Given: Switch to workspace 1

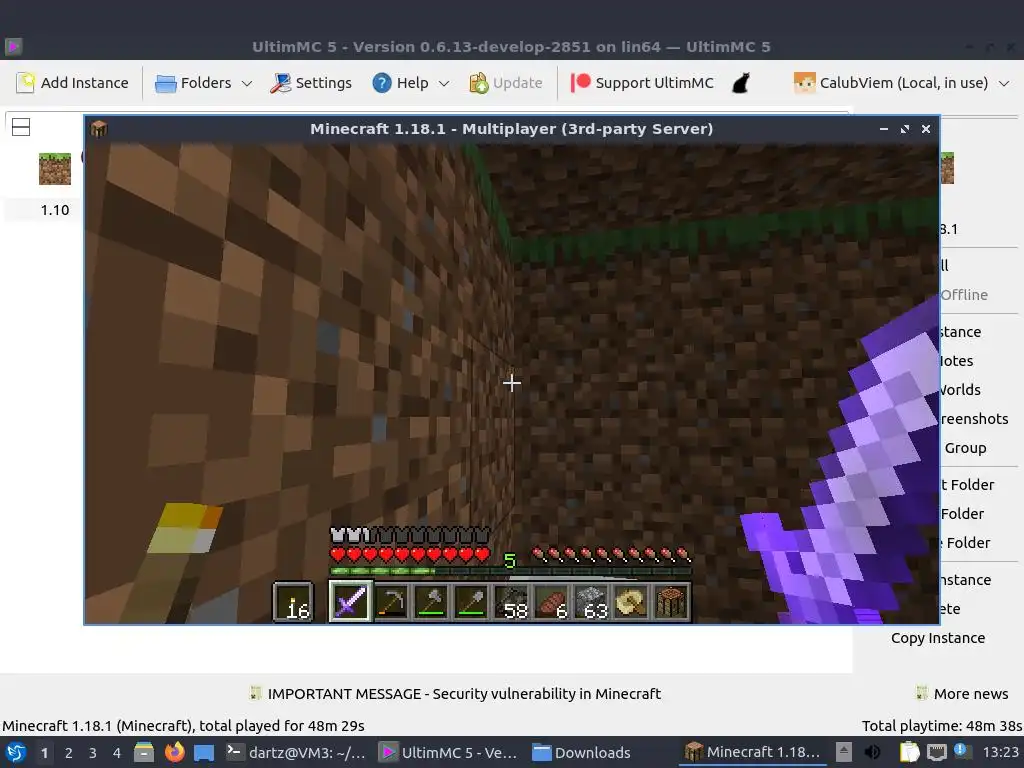Looking at the screenshot, I should tap(44, 753).
